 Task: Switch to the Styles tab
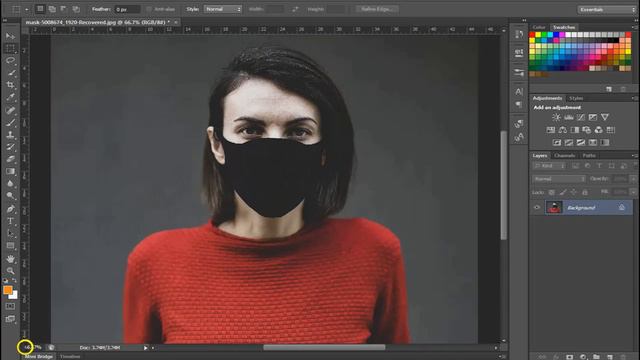[576, 98]
